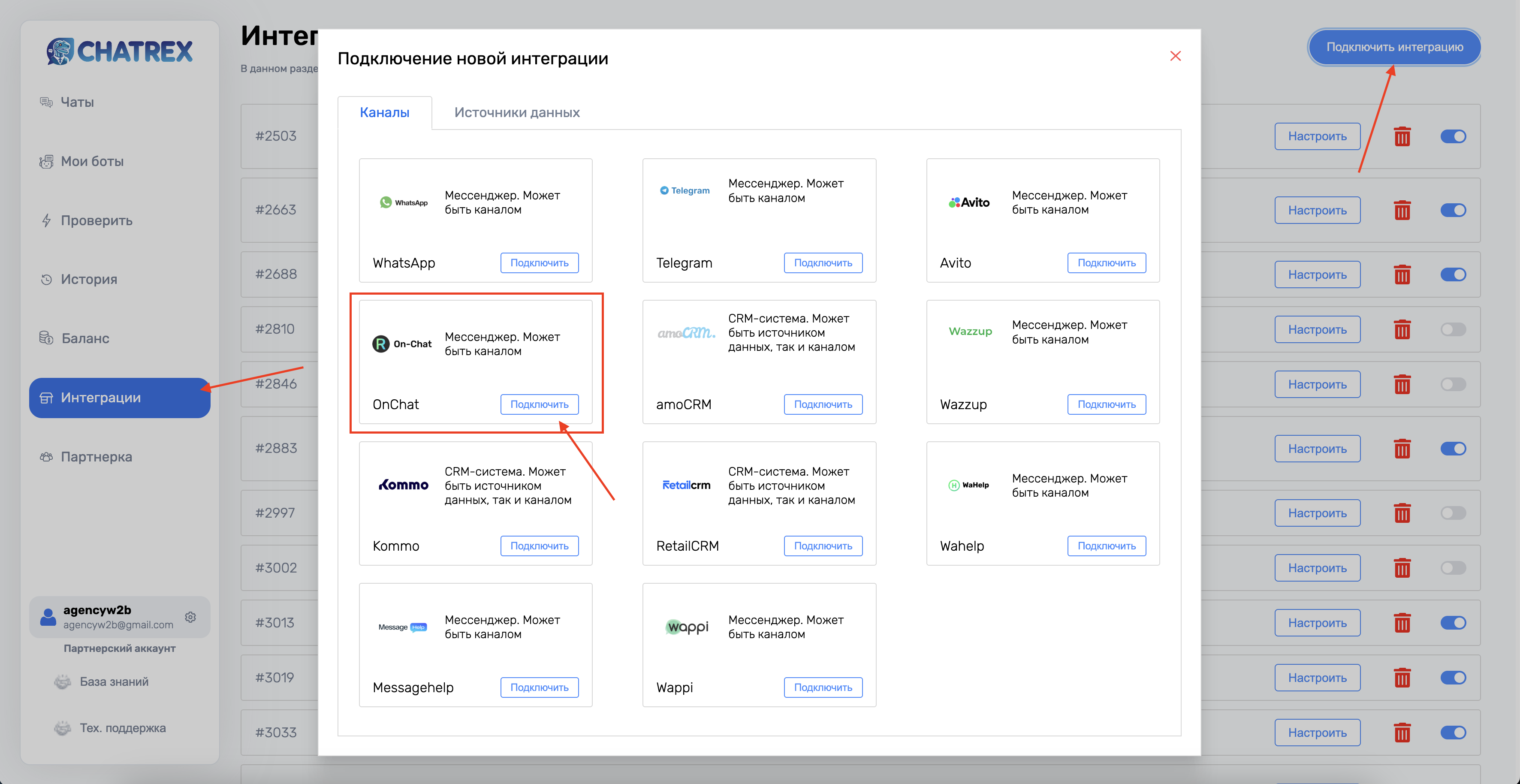Click Настроить for integration #2663
The width and height of the screenshot is (1520, 784).
coord(1318,211)
